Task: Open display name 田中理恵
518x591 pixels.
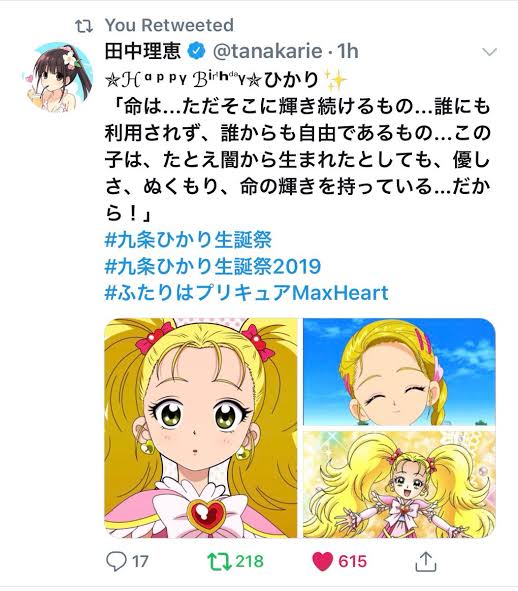Action: (x=143, y=51)
